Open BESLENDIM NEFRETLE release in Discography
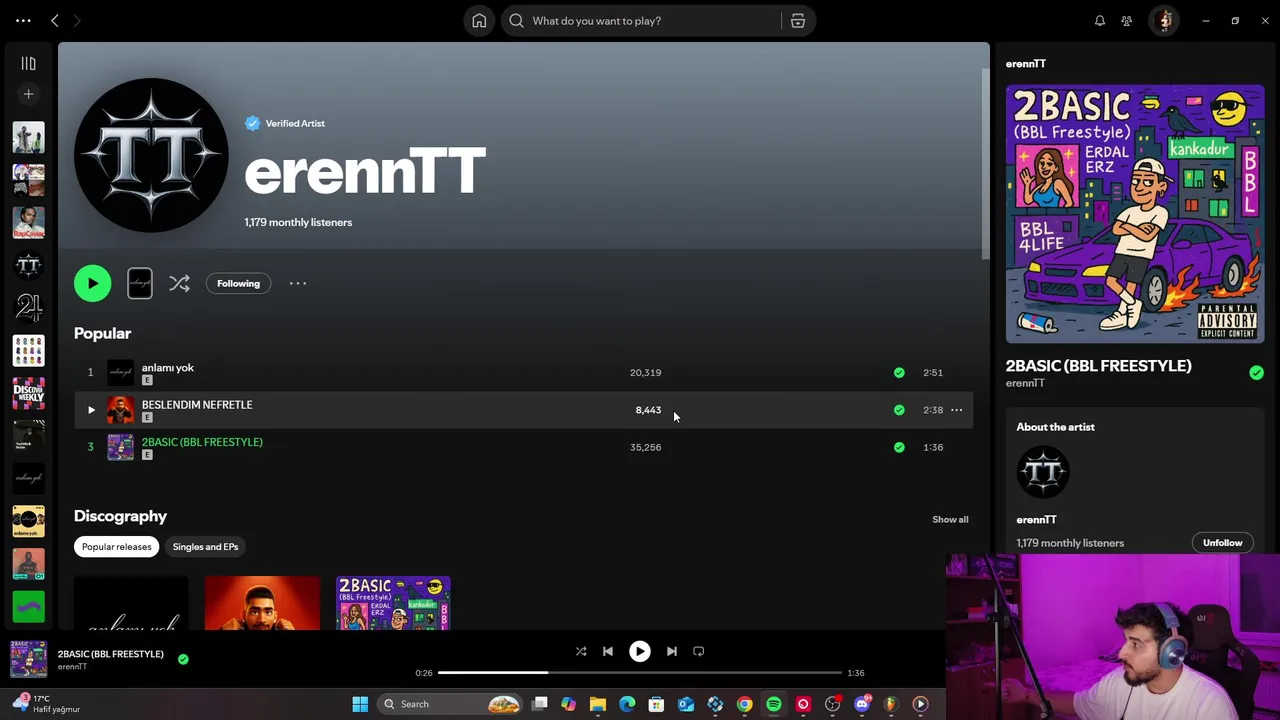 [x=262, y=603]
